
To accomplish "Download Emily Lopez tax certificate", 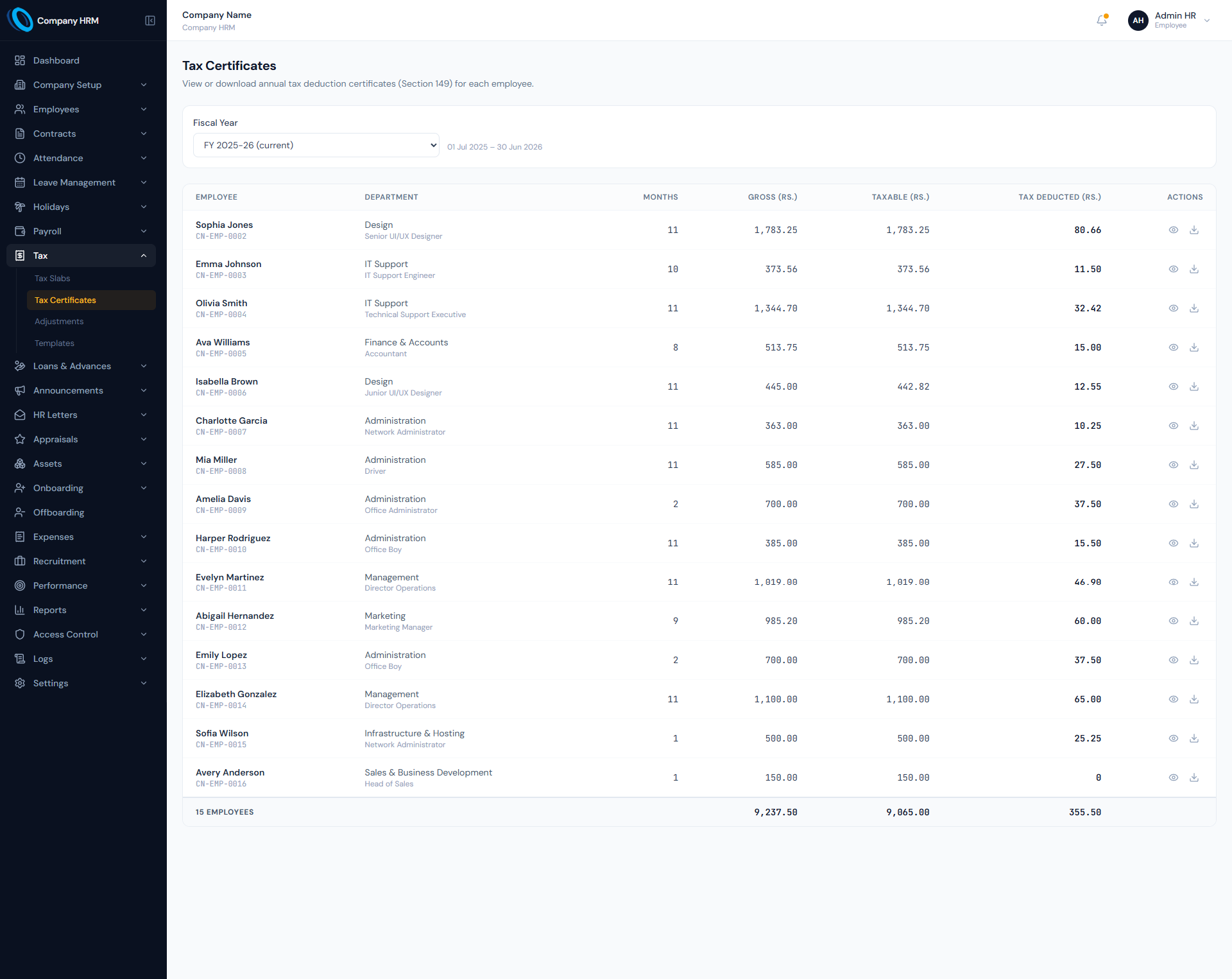I will 1194,660.
